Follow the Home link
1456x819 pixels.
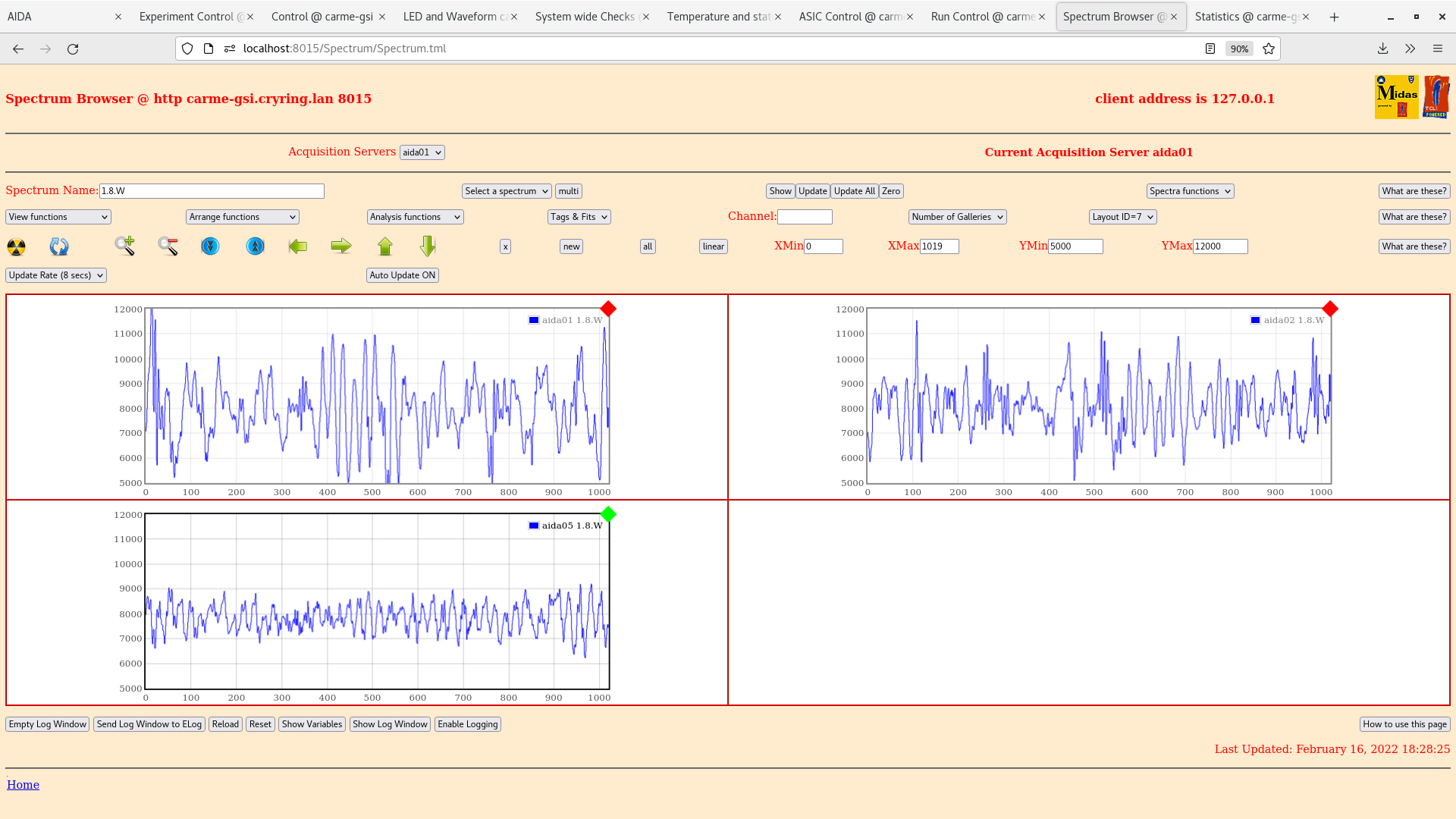tap(23, 785)
